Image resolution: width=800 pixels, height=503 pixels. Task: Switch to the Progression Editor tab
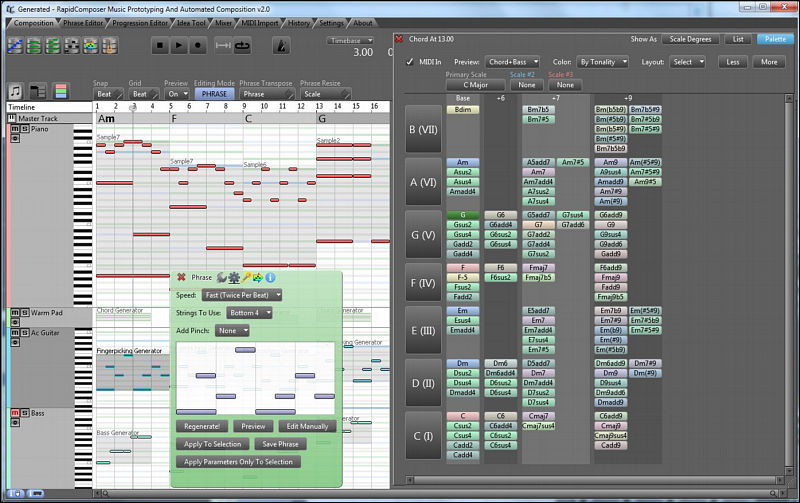pyautogui.click(x=140, y=23)
